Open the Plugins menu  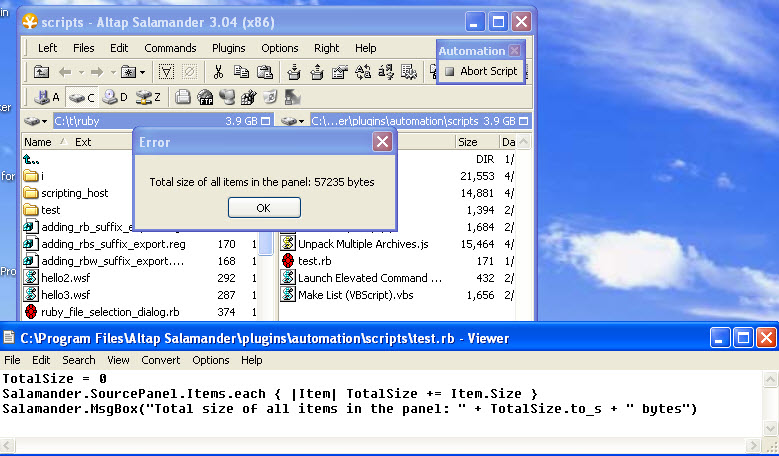(228, 48)
